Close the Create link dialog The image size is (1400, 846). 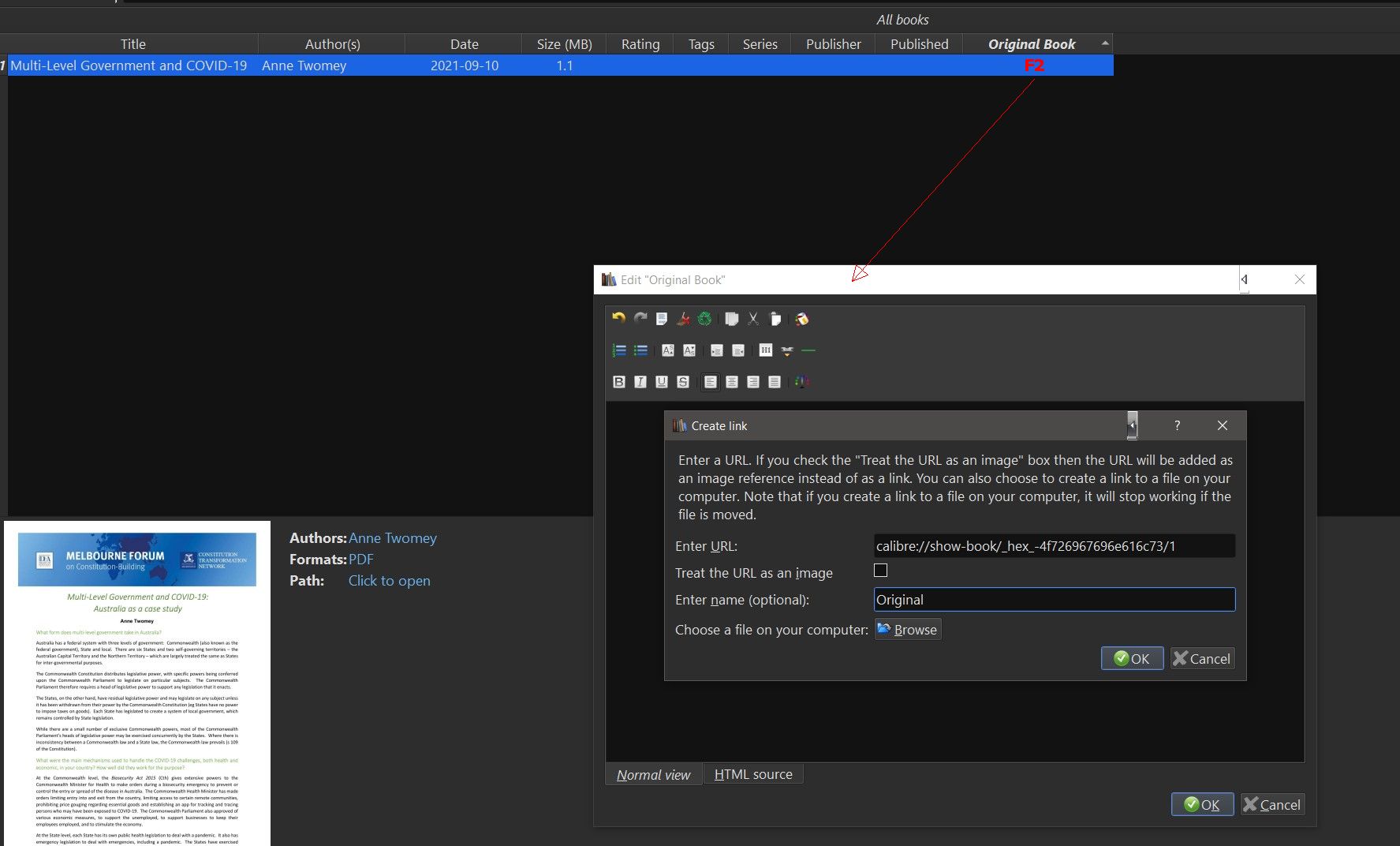[x=1223, y=425]
